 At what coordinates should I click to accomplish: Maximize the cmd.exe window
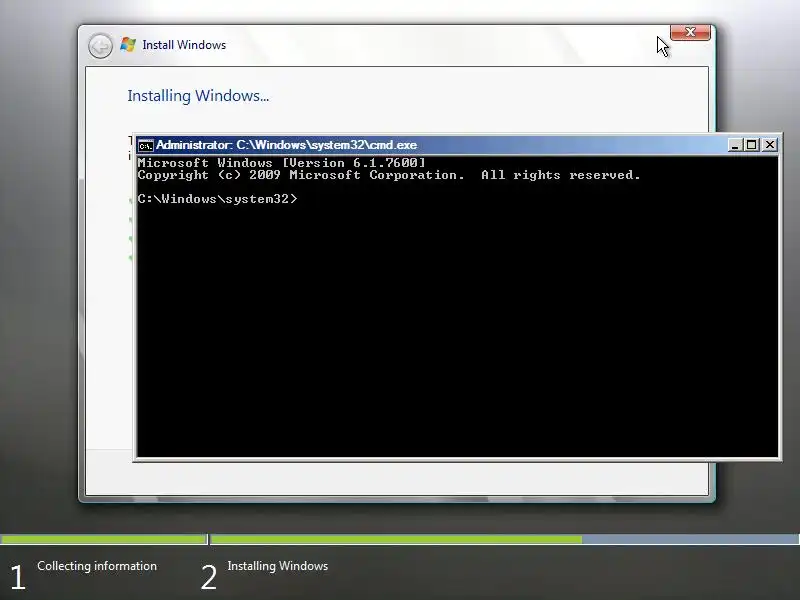pyautogui.click(x=752, y=145)
